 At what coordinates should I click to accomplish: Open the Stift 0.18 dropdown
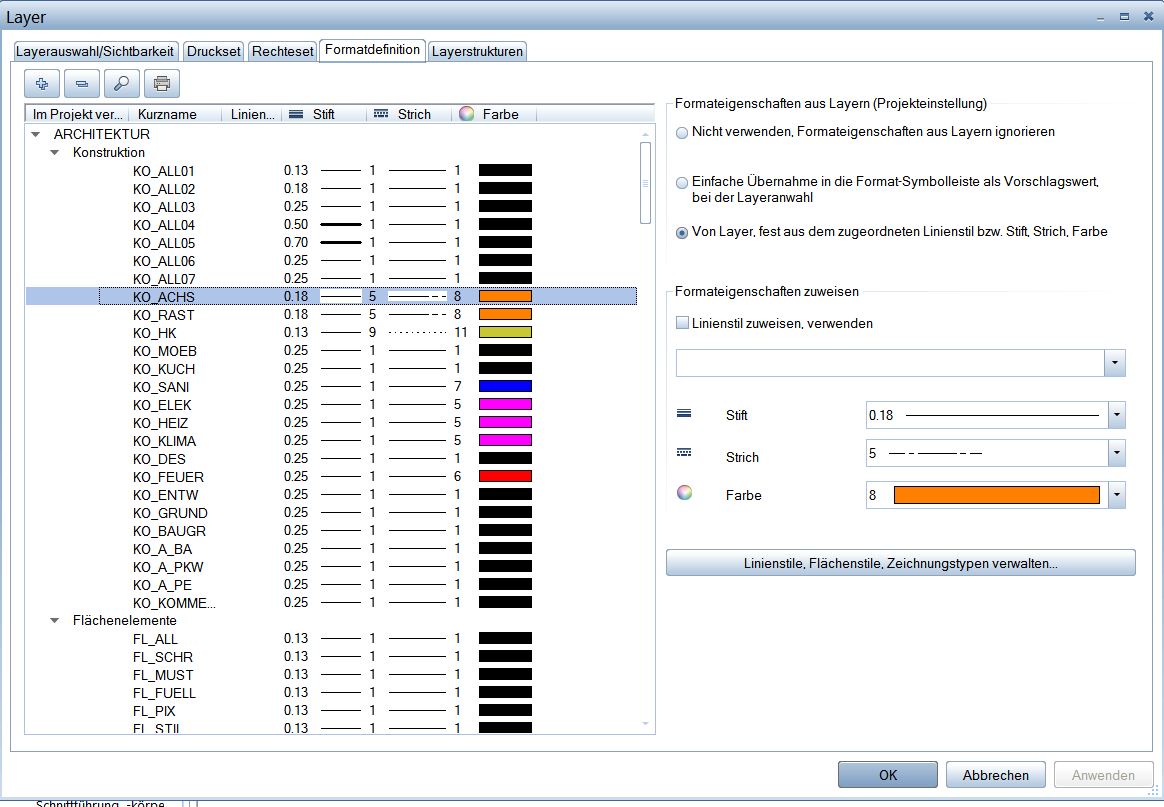point(1116,414)
